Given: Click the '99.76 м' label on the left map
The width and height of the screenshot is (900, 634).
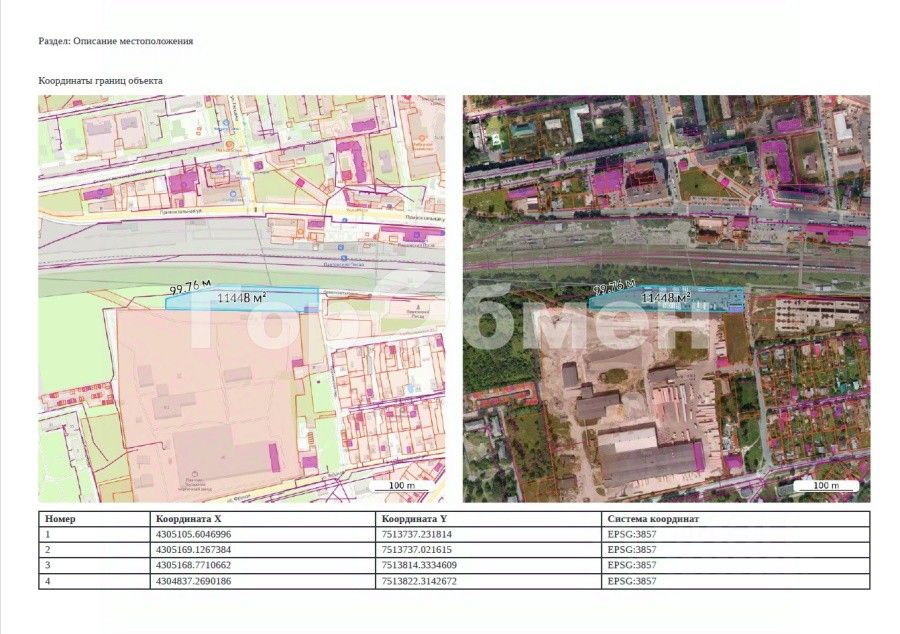Looking at the screenshot, I should tap(190, 286).
